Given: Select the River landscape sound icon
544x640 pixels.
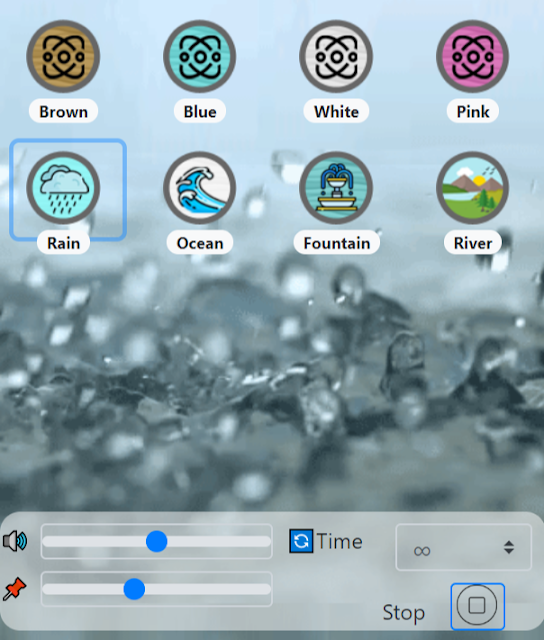Looking at the screenshot, I should click(x=473, y=188).
